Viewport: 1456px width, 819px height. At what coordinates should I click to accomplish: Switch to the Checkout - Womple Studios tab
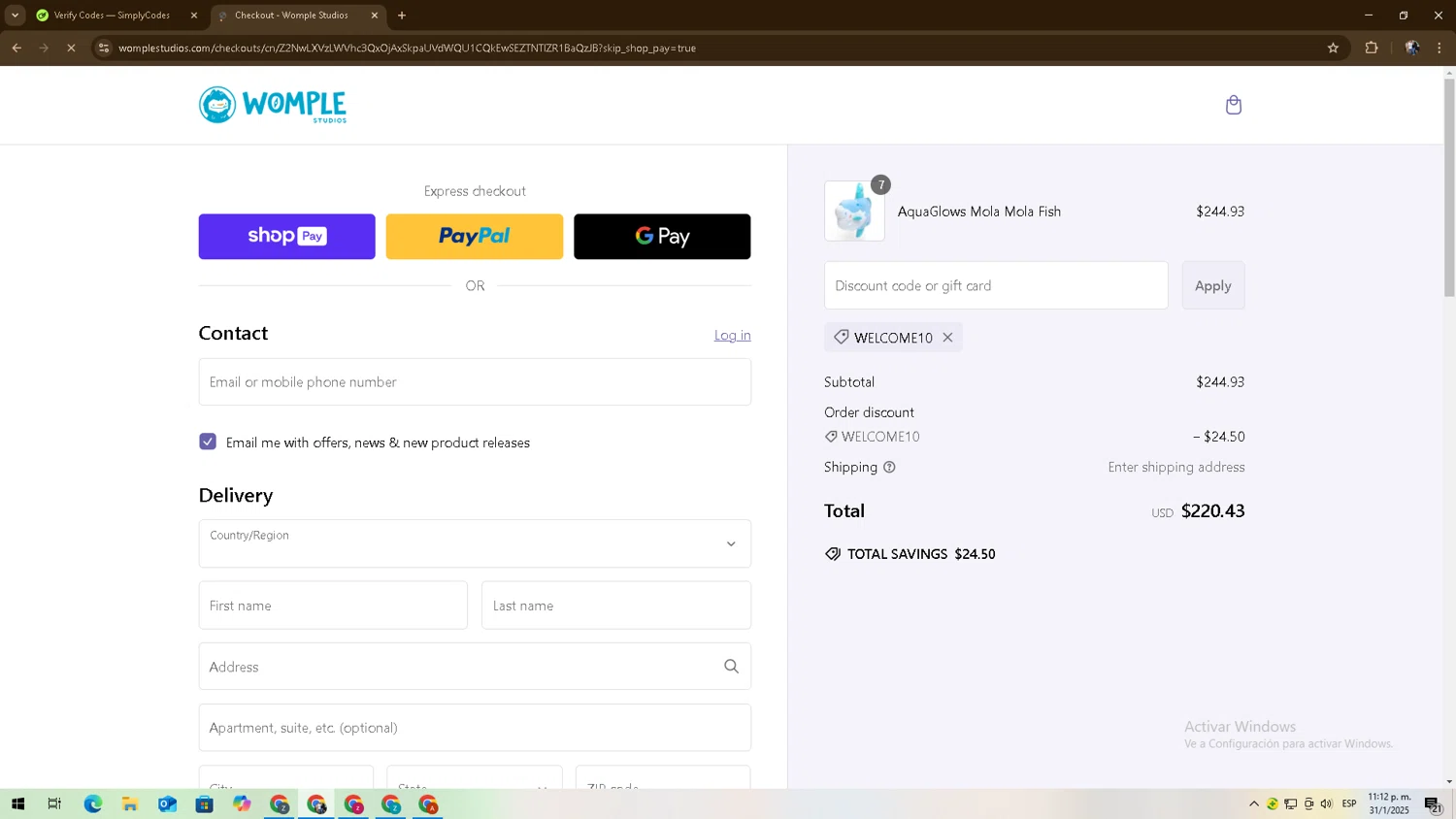coord(298,16)
